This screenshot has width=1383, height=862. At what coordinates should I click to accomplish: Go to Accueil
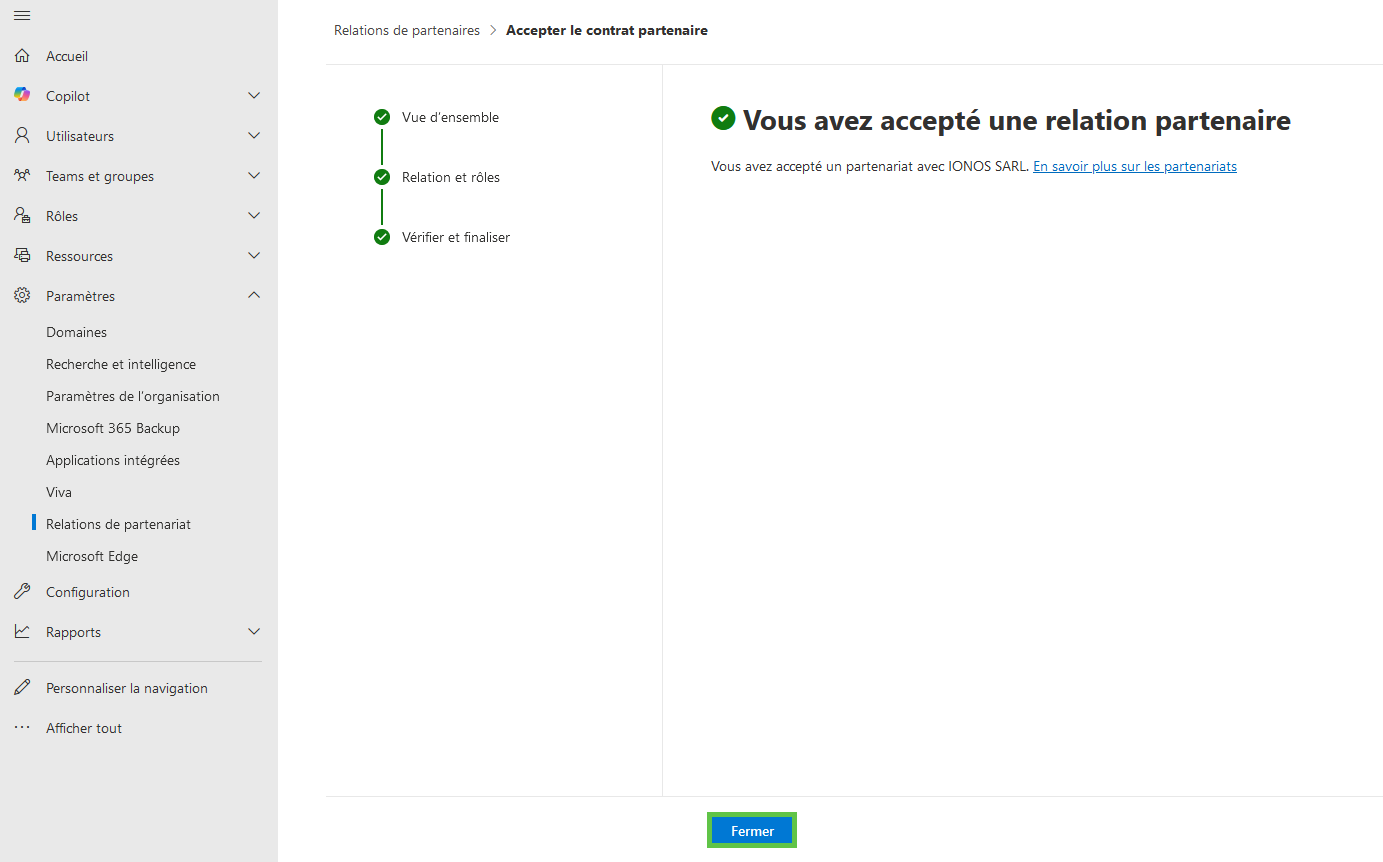pos(67,56)
